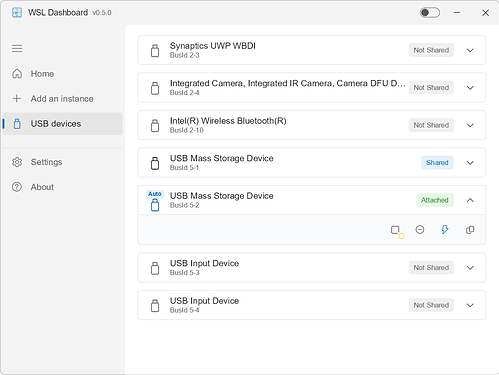Click the square icon with yellow badge
Screen dimensions: 499x375
(397, 231)
